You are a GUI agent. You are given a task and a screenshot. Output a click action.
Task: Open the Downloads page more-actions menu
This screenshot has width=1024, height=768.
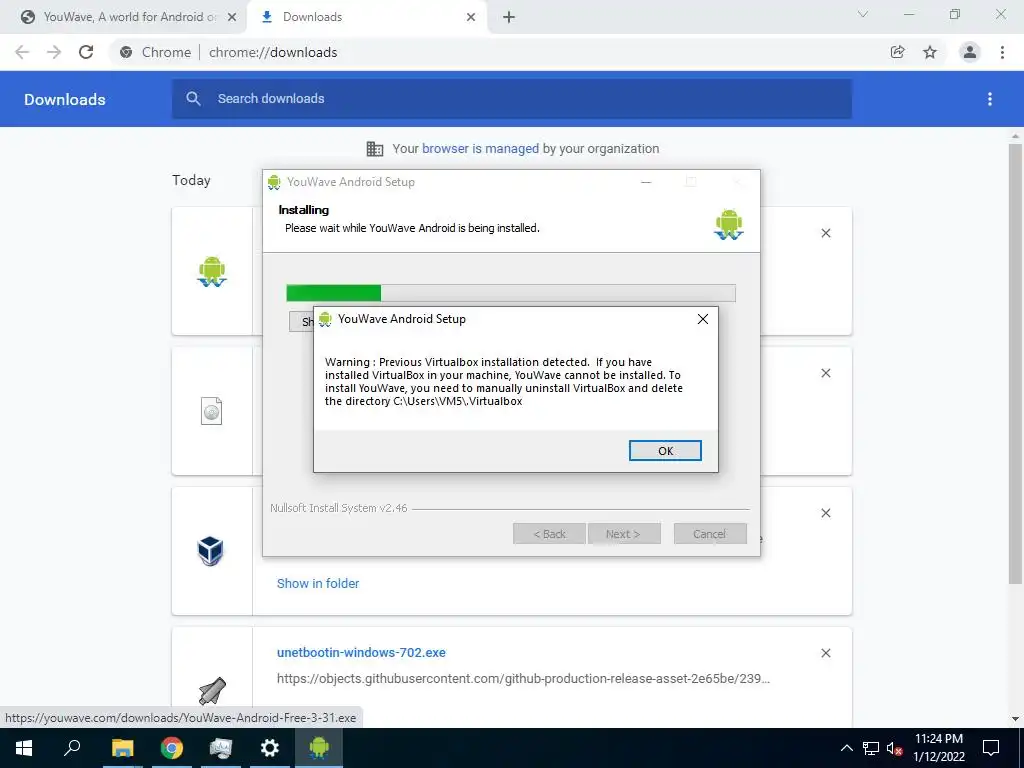click(x=990, y=99)
